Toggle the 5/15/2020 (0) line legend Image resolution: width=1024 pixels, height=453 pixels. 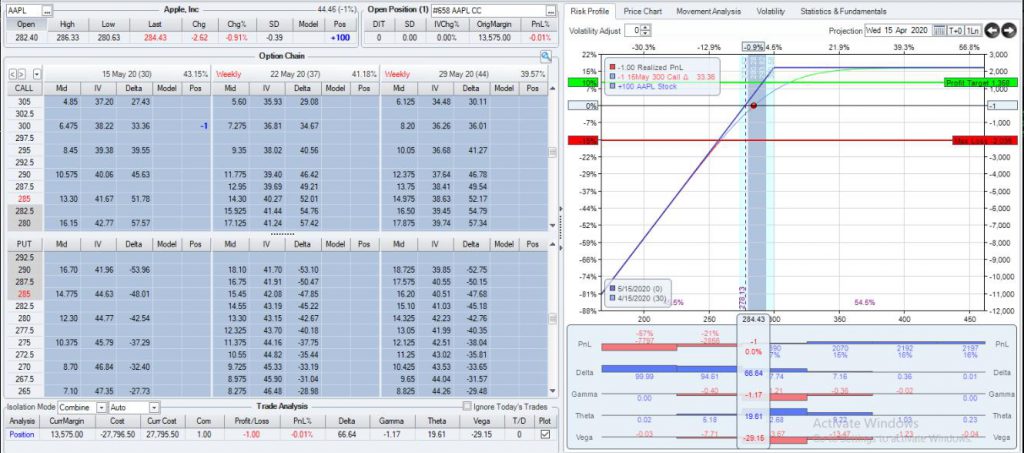pyautogui.click(x=611, y=287)
